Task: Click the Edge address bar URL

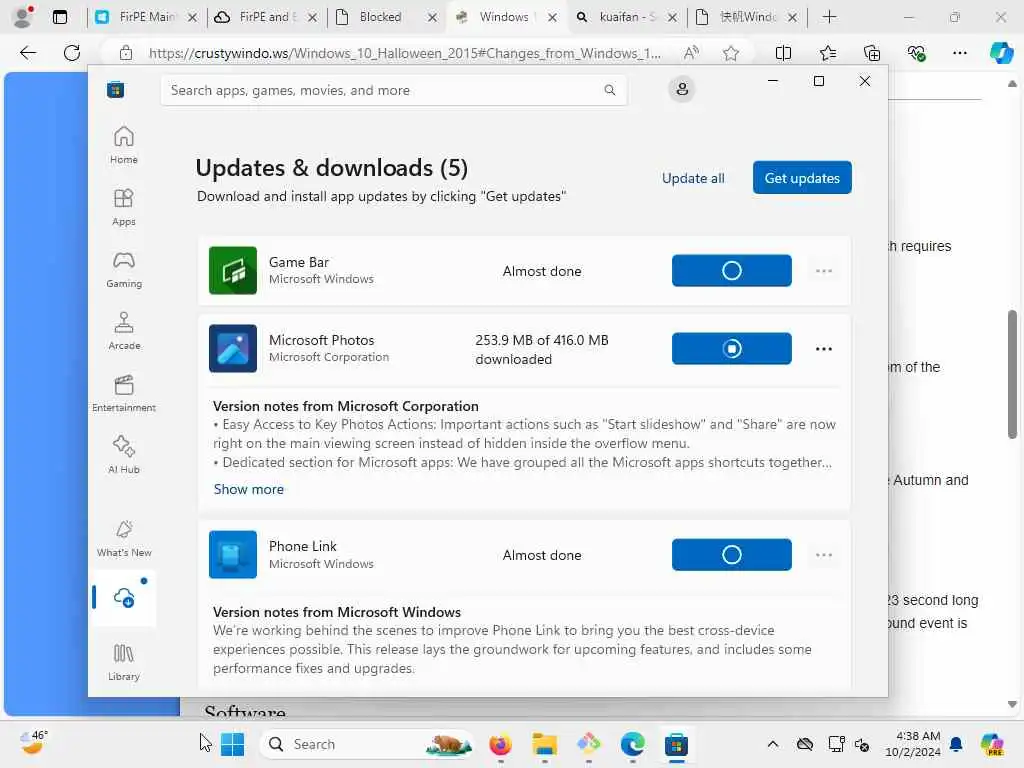Action: [405, 53]
